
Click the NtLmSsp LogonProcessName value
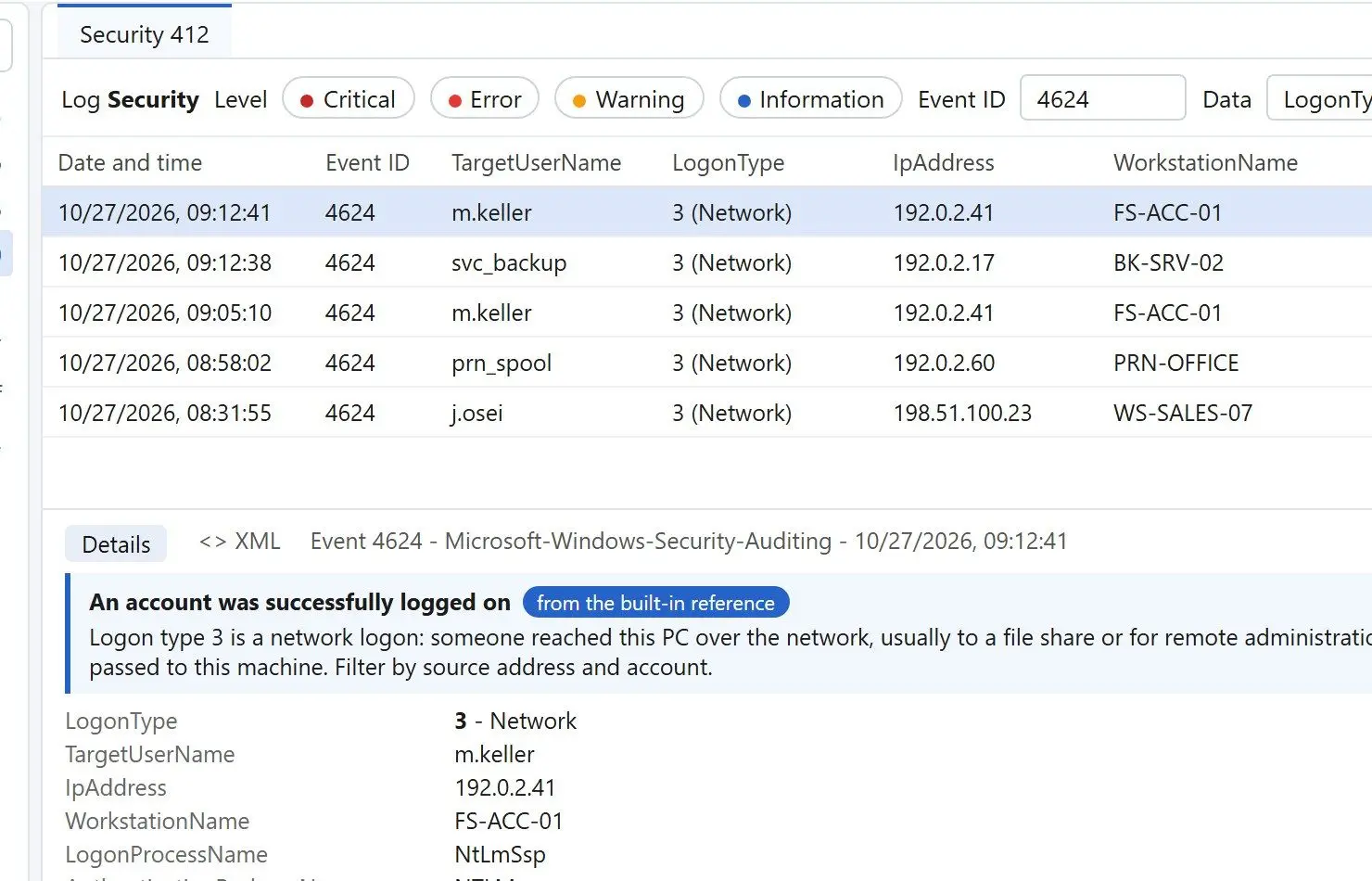(500, 854)
